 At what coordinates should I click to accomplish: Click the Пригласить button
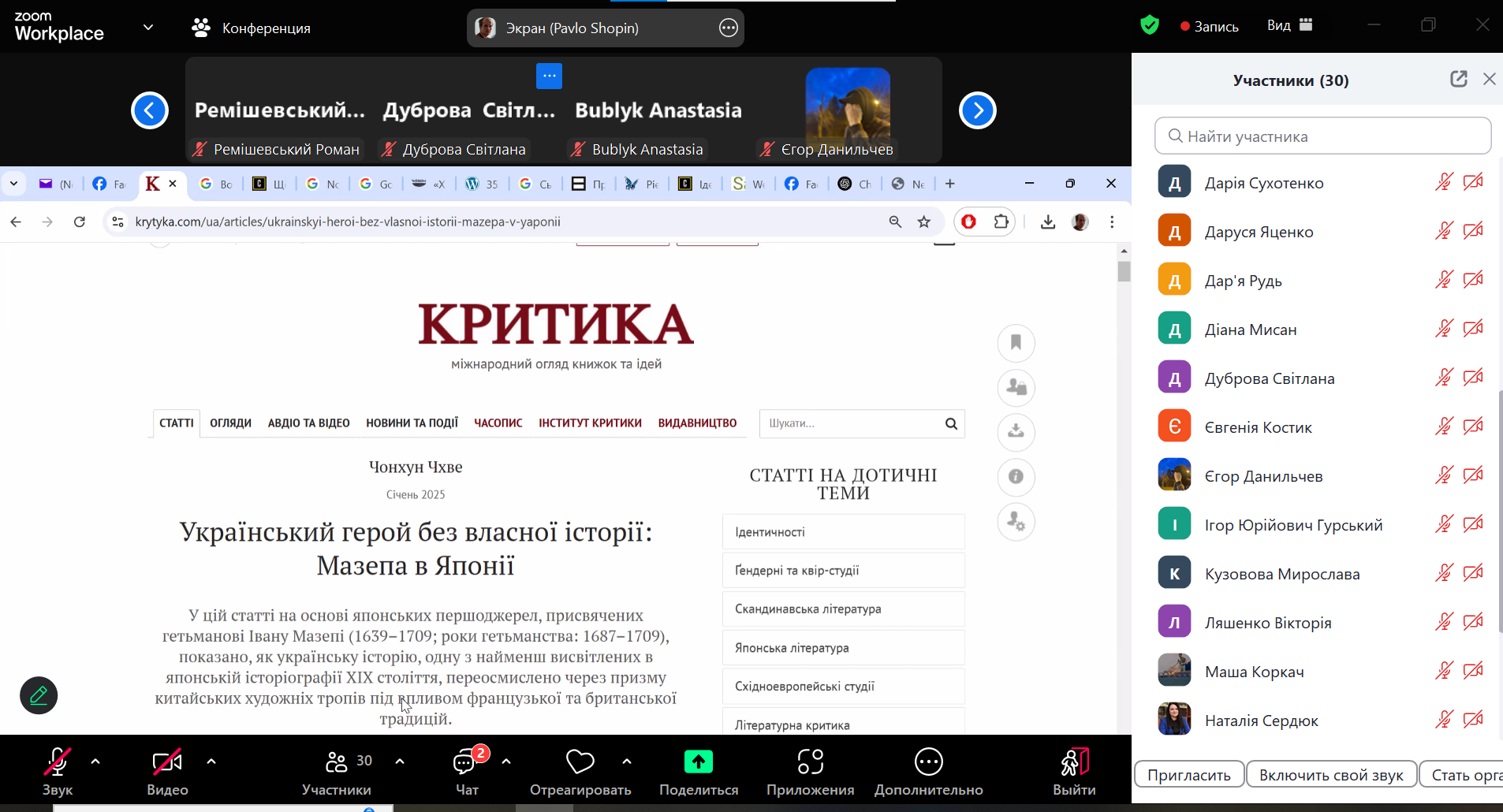[1189, 775]
